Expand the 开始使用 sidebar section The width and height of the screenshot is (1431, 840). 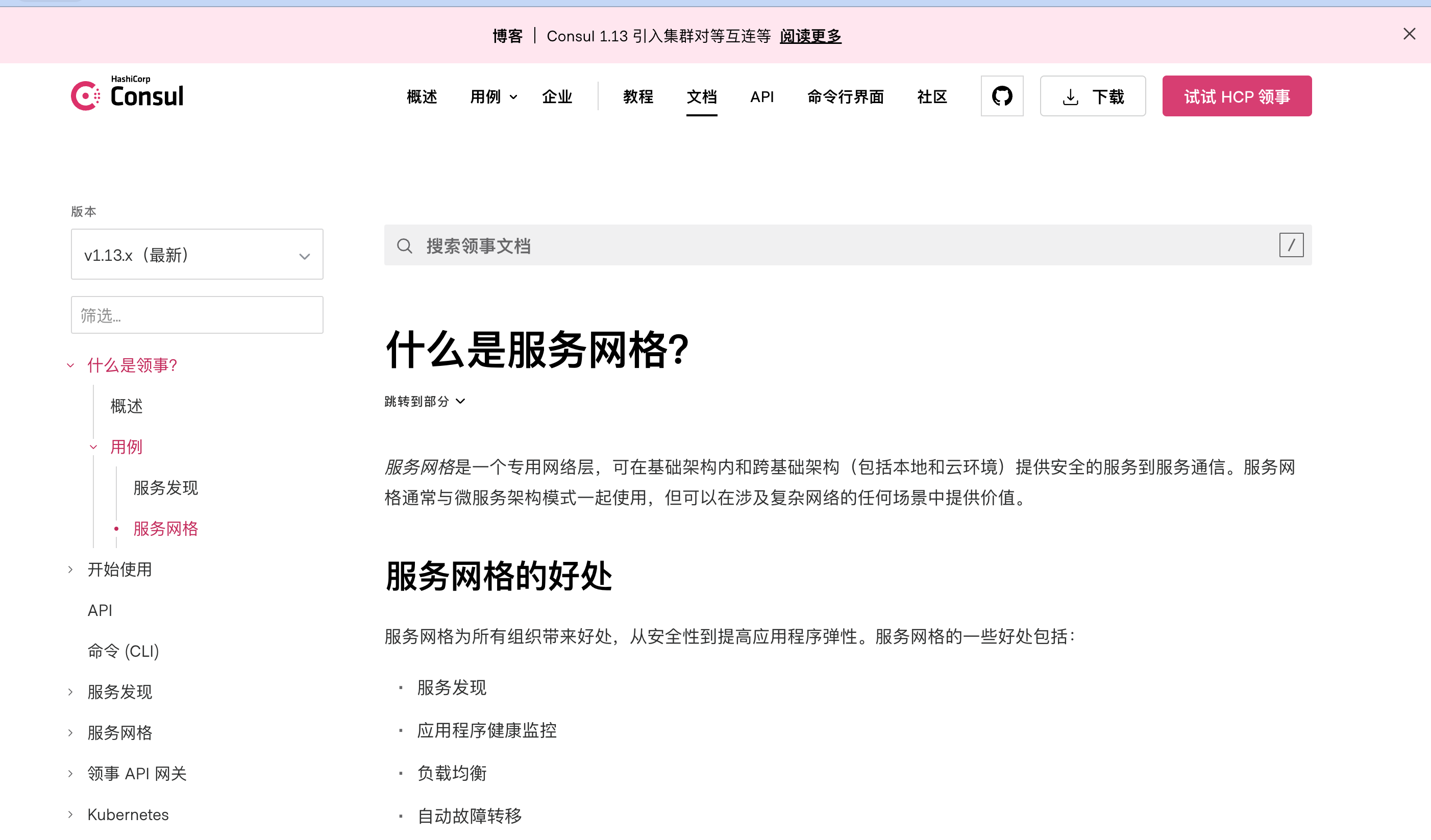[x=119, y=569]
